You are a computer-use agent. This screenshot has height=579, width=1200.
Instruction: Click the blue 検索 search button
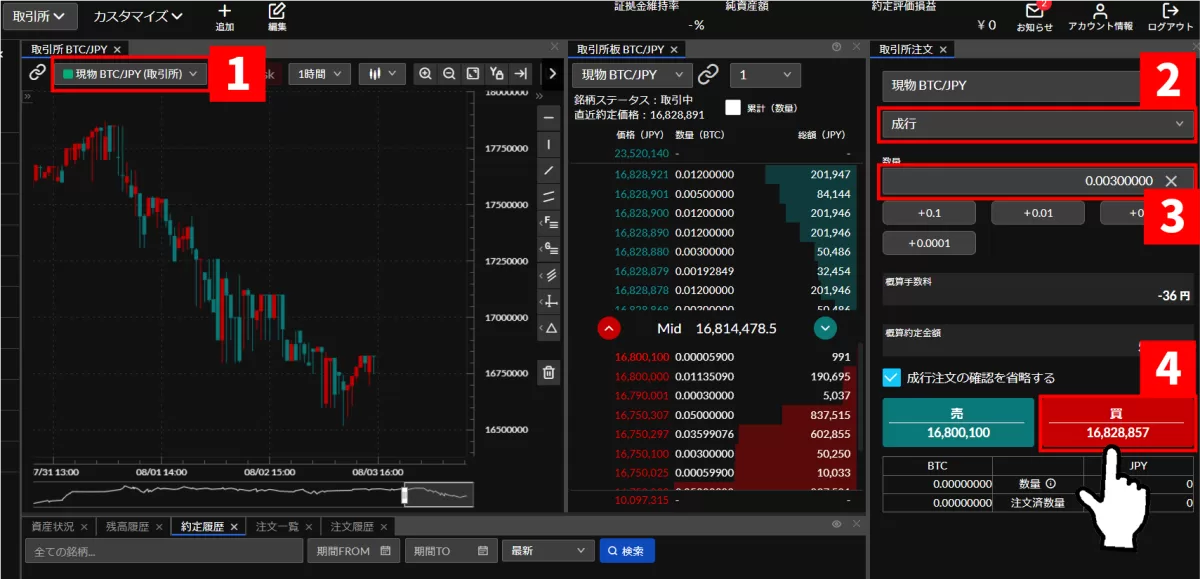tap(627, 551)
